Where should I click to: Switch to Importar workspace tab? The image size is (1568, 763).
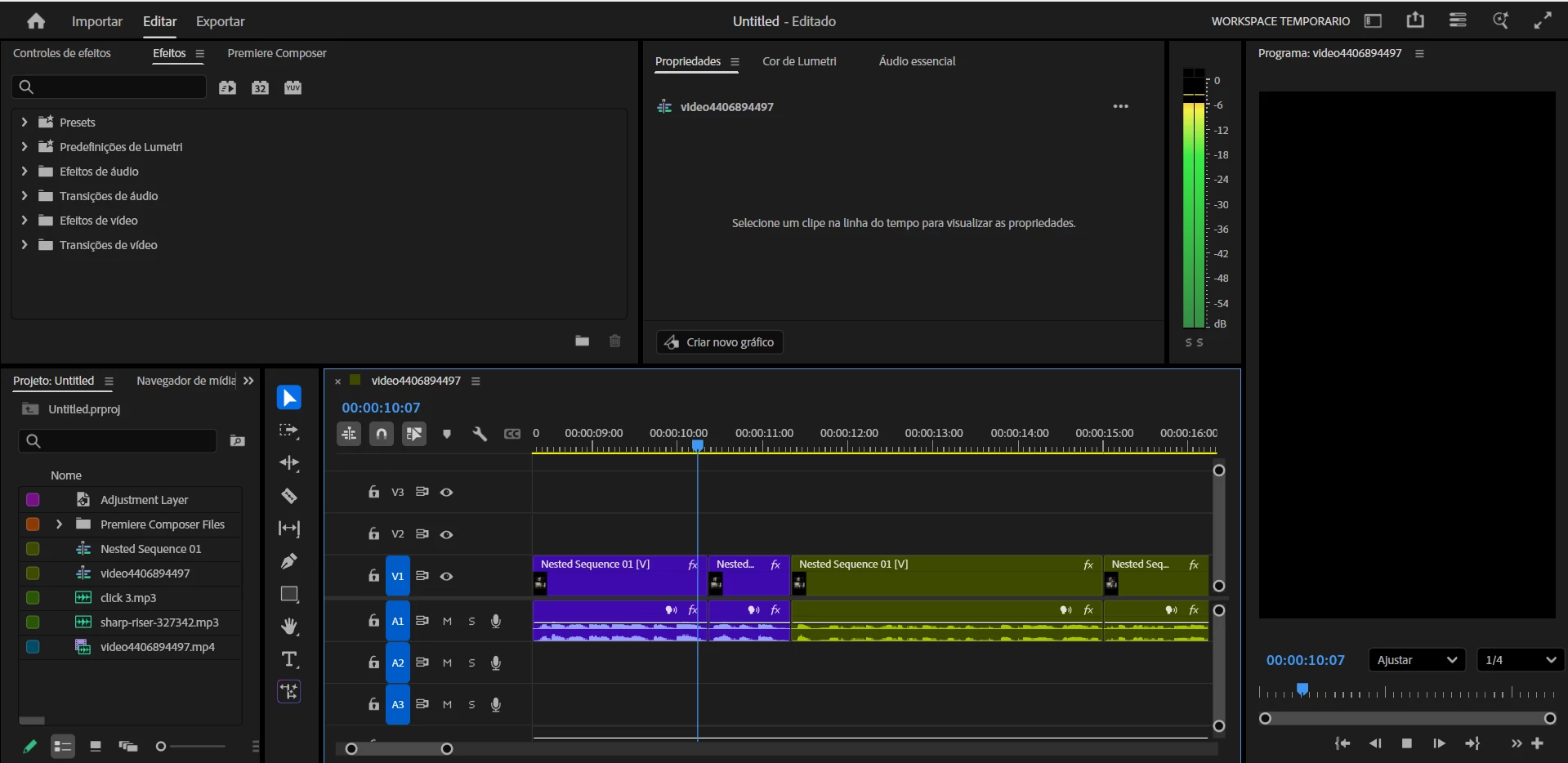coord(97,21)
